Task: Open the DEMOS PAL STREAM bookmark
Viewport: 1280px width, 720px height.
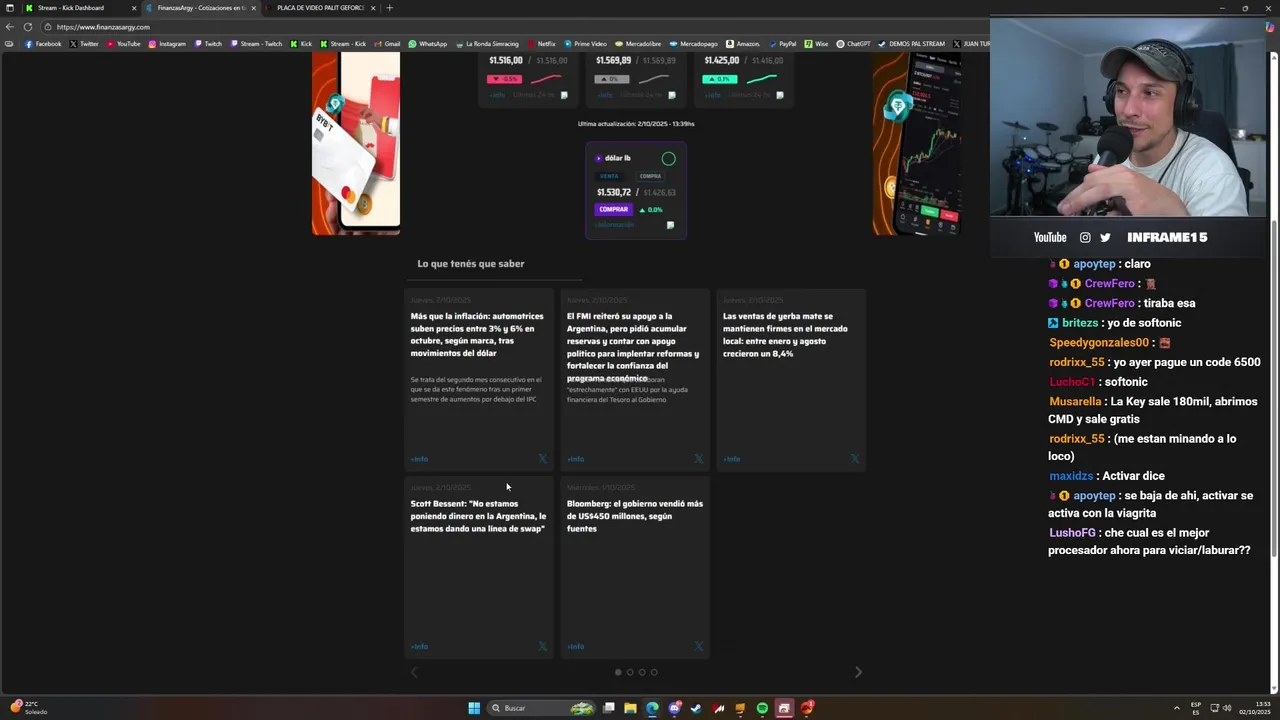Action: (911, 44)
